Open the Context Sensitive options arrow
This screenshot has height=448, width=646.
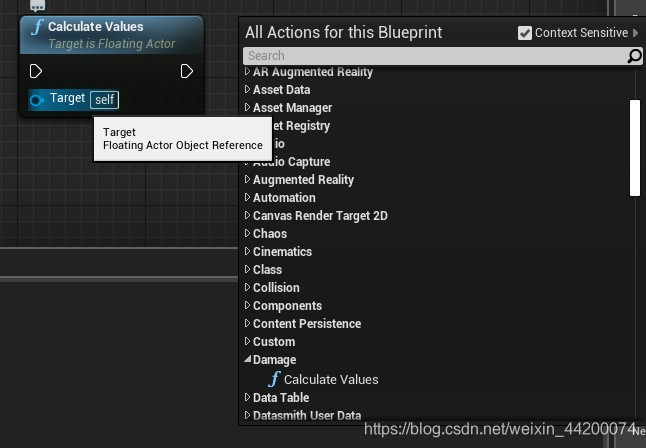[636, 33]
